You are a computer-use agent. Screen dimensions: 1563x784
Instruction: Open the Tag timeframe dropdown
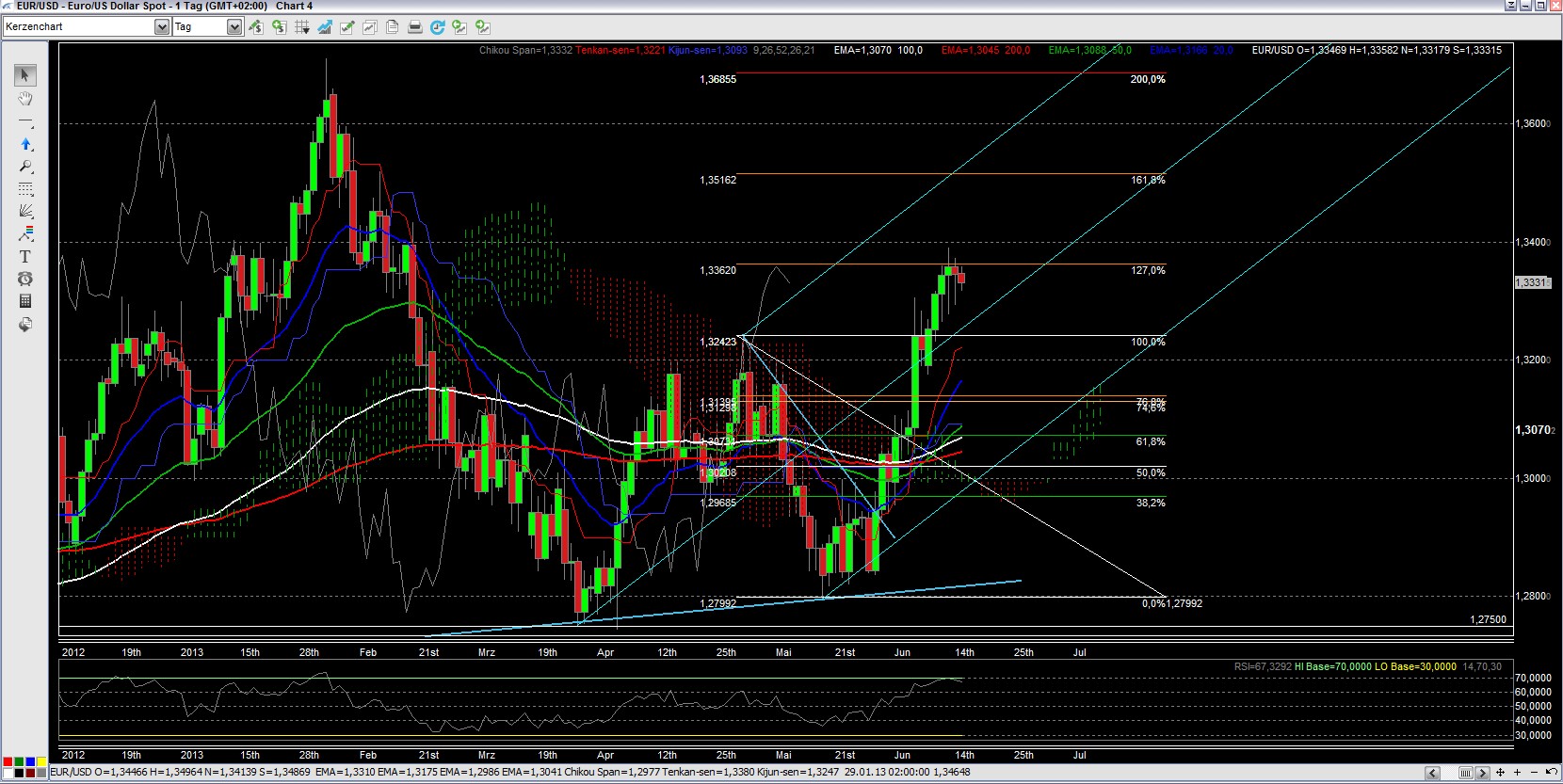coord(234,27)
